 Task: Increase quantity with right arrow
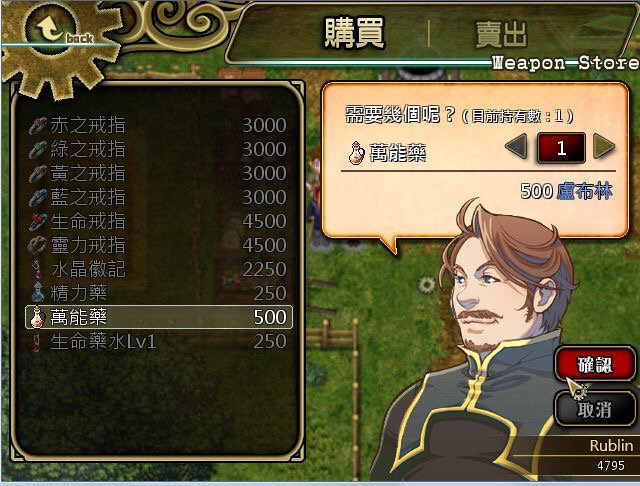pos(604,146)
